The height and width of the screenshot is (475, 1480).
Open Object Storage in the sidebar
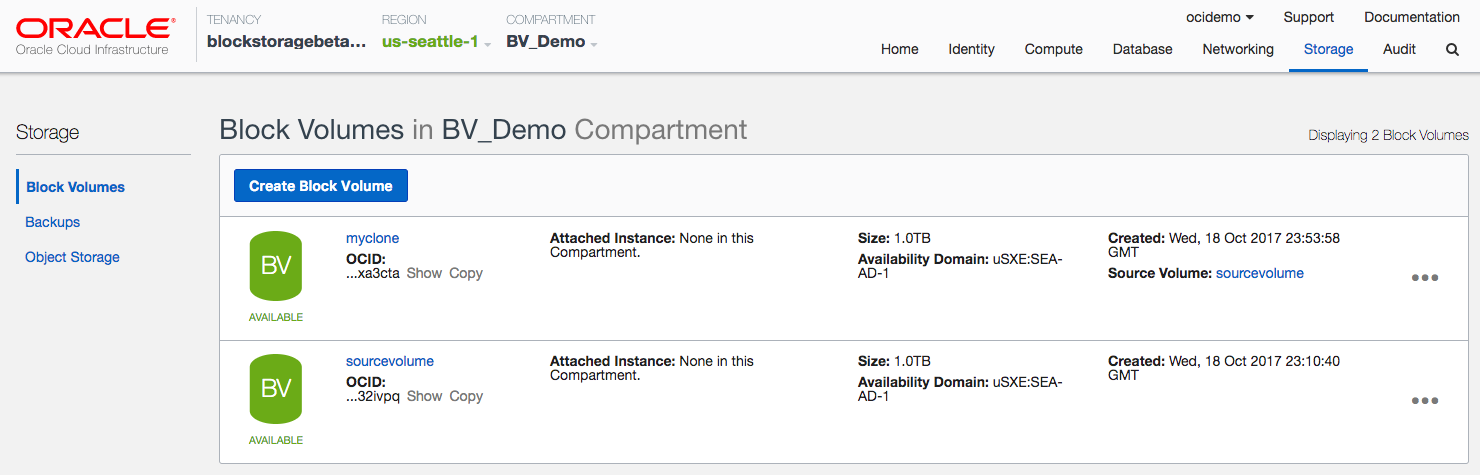pos(72,257)
